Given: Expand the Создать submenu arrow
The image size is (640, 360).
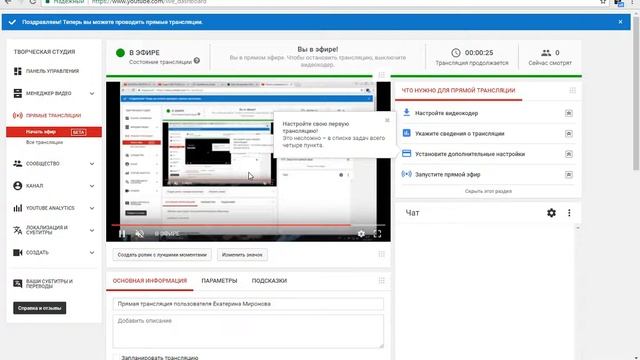Looking at the screenshot, I should 92,253.
